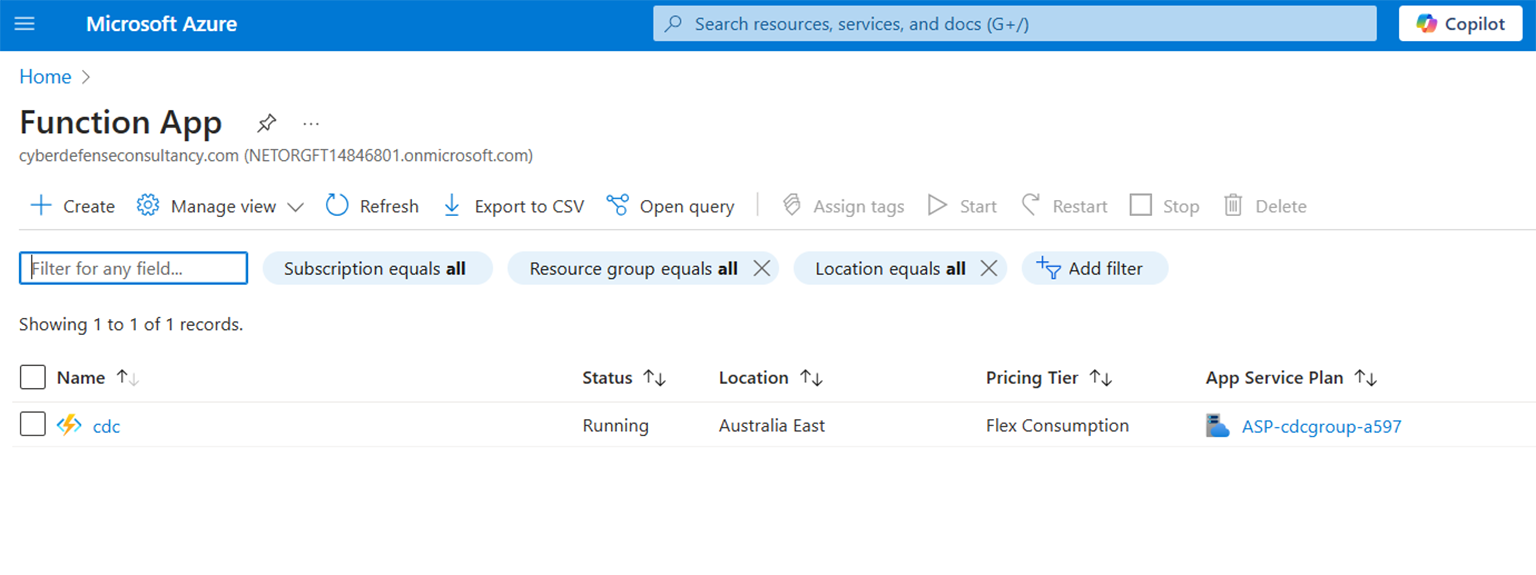Open the cdc function app

pos(106,426)
